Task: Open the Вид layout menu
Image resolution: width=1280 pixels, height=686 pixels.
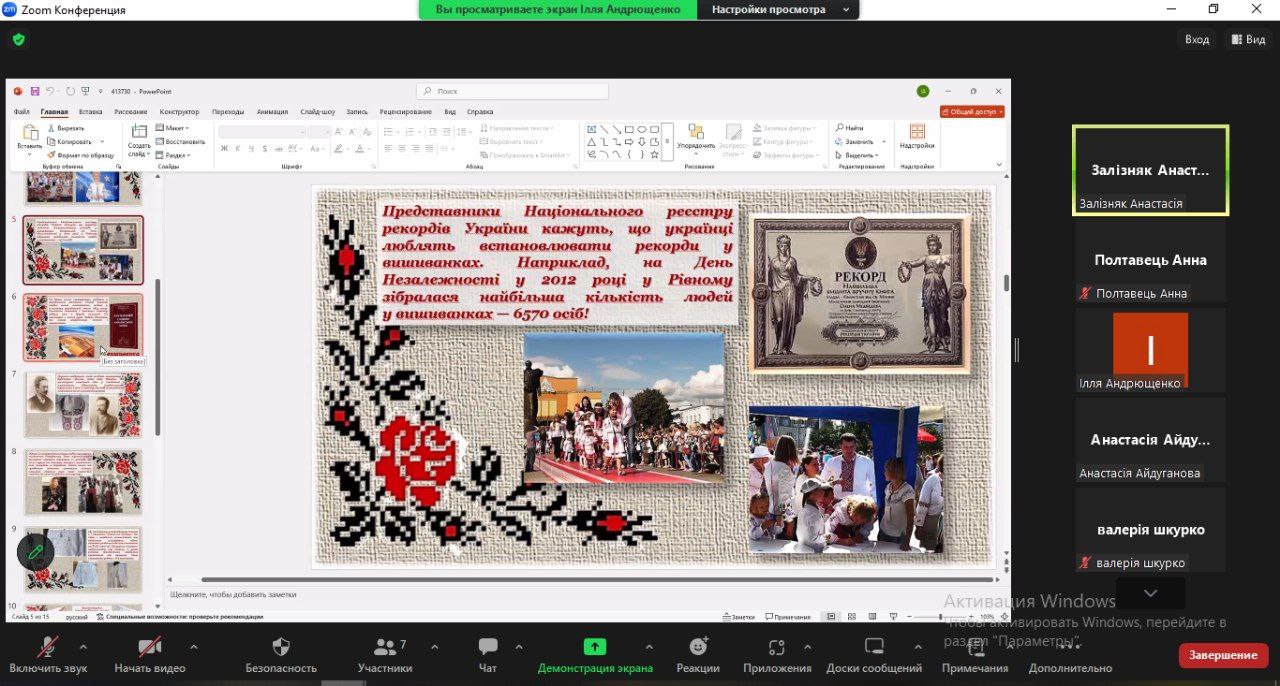Action: pos(1247,40)
